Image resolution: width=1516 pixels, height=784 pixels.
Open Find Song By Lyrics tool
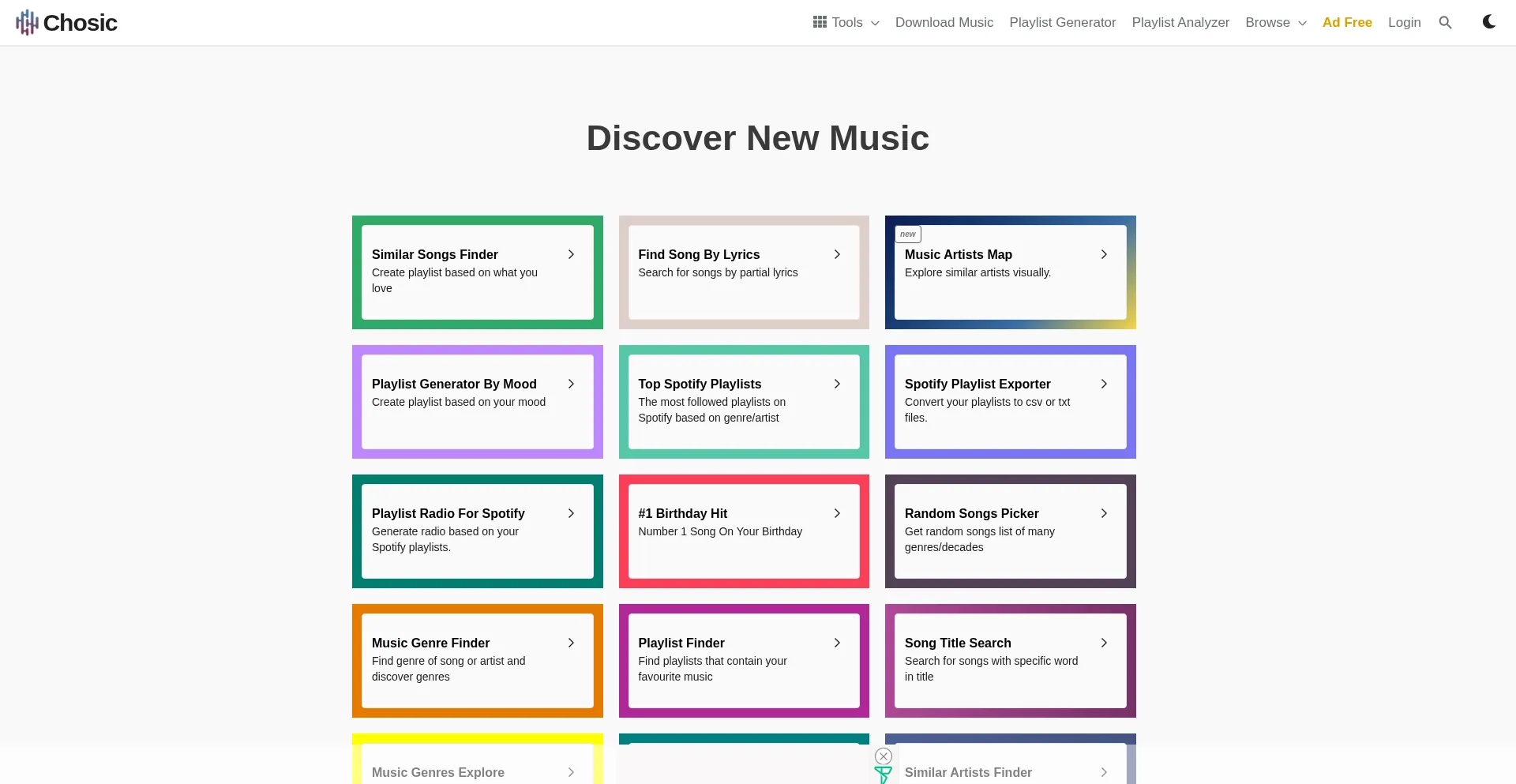pyautogui.click(x=699, y=254)
